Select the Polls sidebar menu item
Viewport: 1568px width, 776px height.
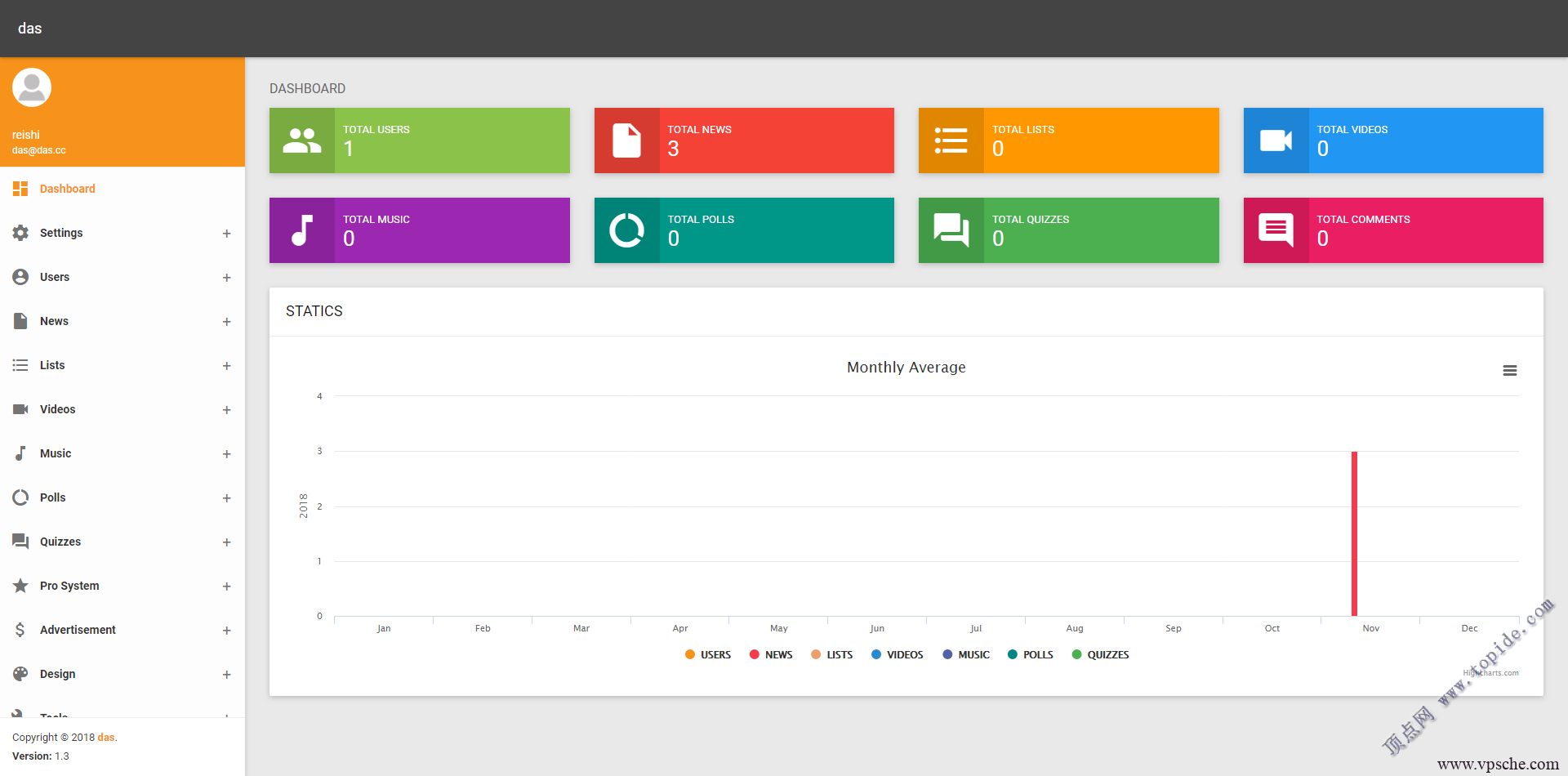52,497
